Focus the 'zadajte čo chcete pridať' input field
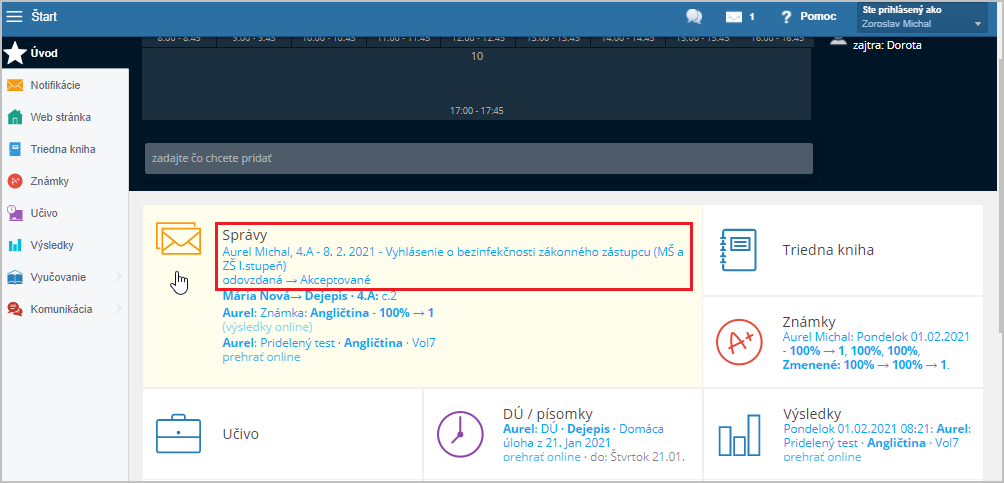 pyautogui.click(x=478, y=158)
